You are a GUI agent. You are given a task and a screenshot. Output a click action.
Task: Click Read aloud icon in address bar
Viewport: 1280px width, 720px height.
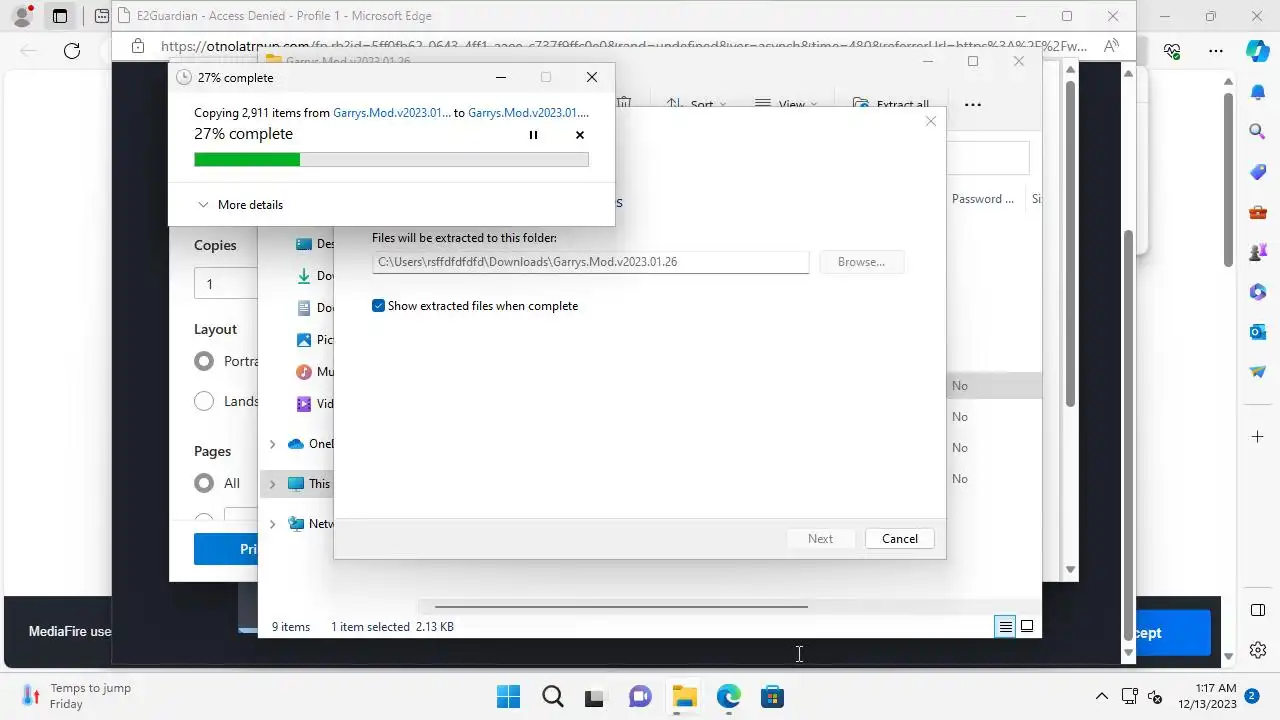click(1110, 46)
